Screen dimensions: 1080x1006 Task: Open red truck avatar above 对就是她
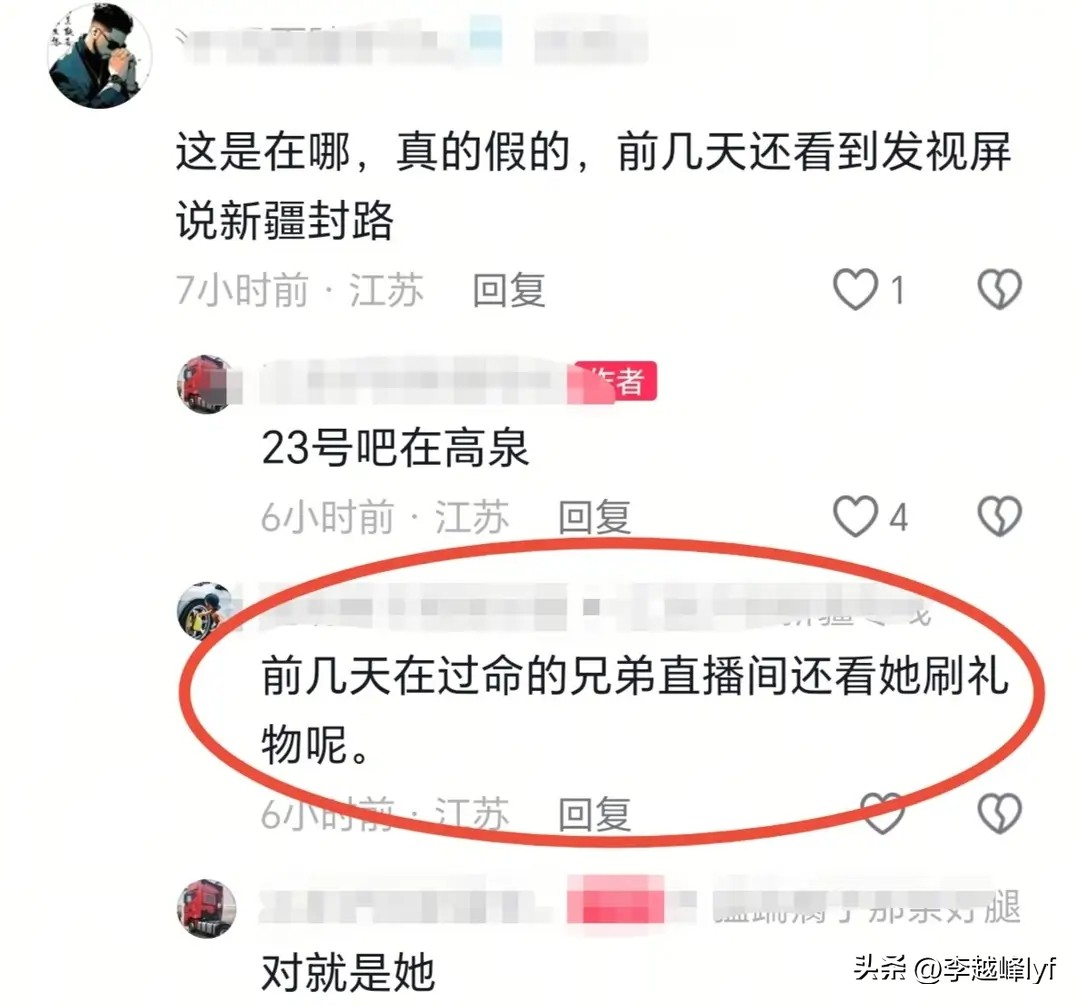tap(206, 908)
